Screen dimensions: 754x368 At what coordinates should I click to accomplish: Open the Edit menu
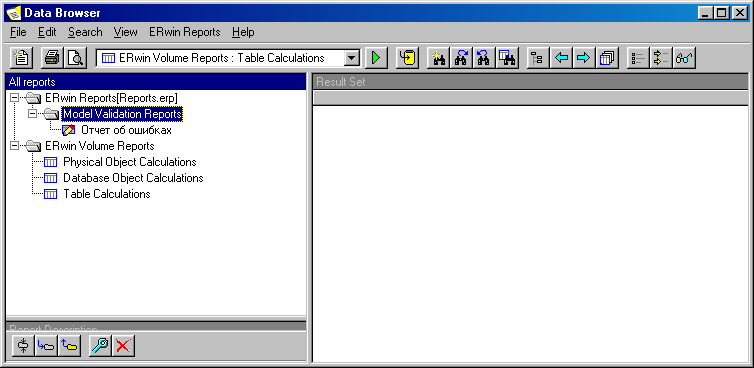tap(47, 32)
